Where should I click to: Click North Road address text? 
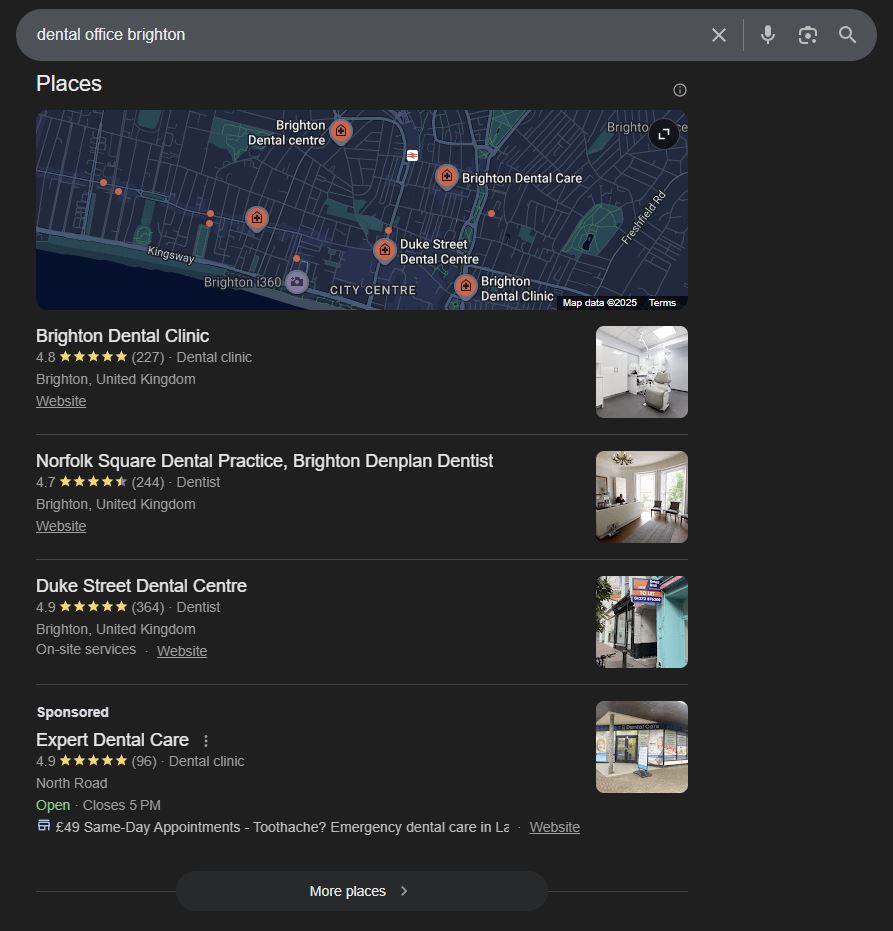tap(71, 783)
